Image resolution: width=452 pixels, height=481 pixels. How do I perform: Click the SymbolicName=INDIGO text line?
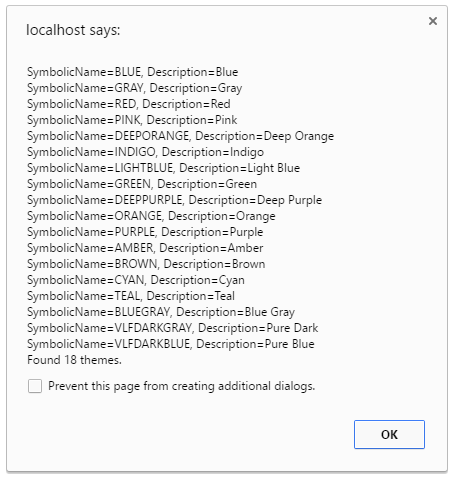coord(145,152)
